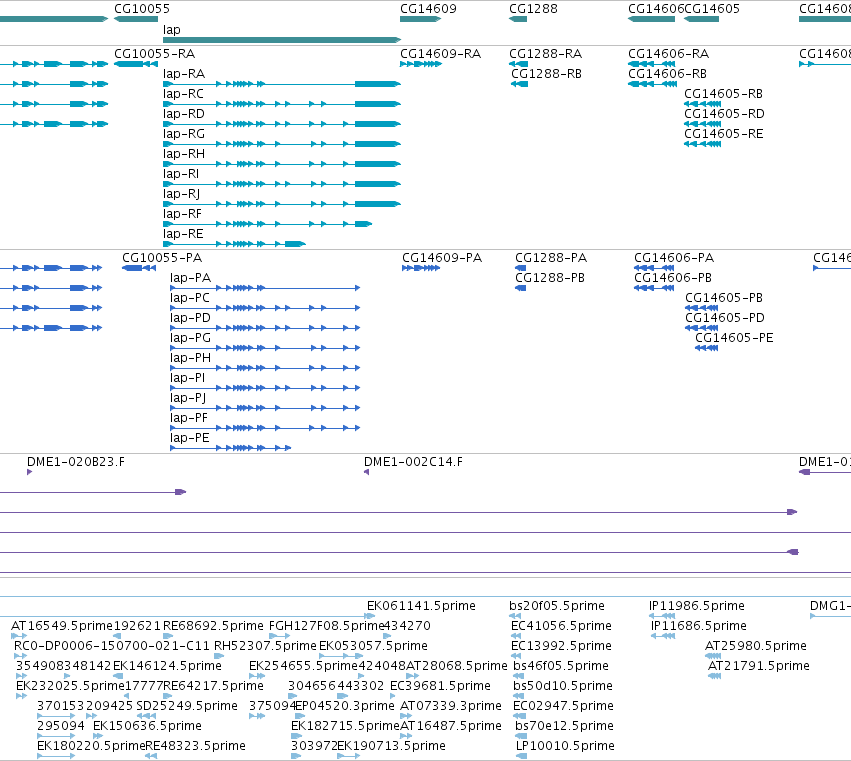Select the lap-PI protein label
Viewport: 851px width, 761px height.
[x=187, y=378]
